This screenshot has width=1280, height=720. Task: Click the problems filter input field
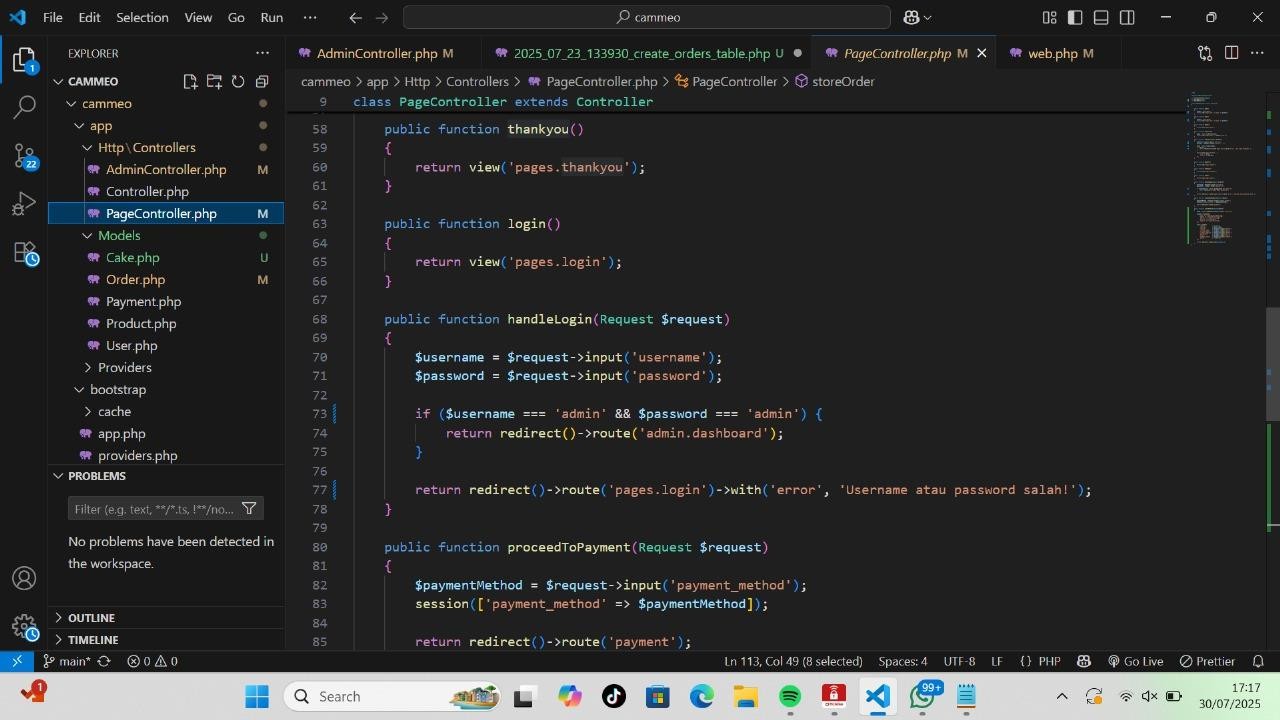point(154,509)
